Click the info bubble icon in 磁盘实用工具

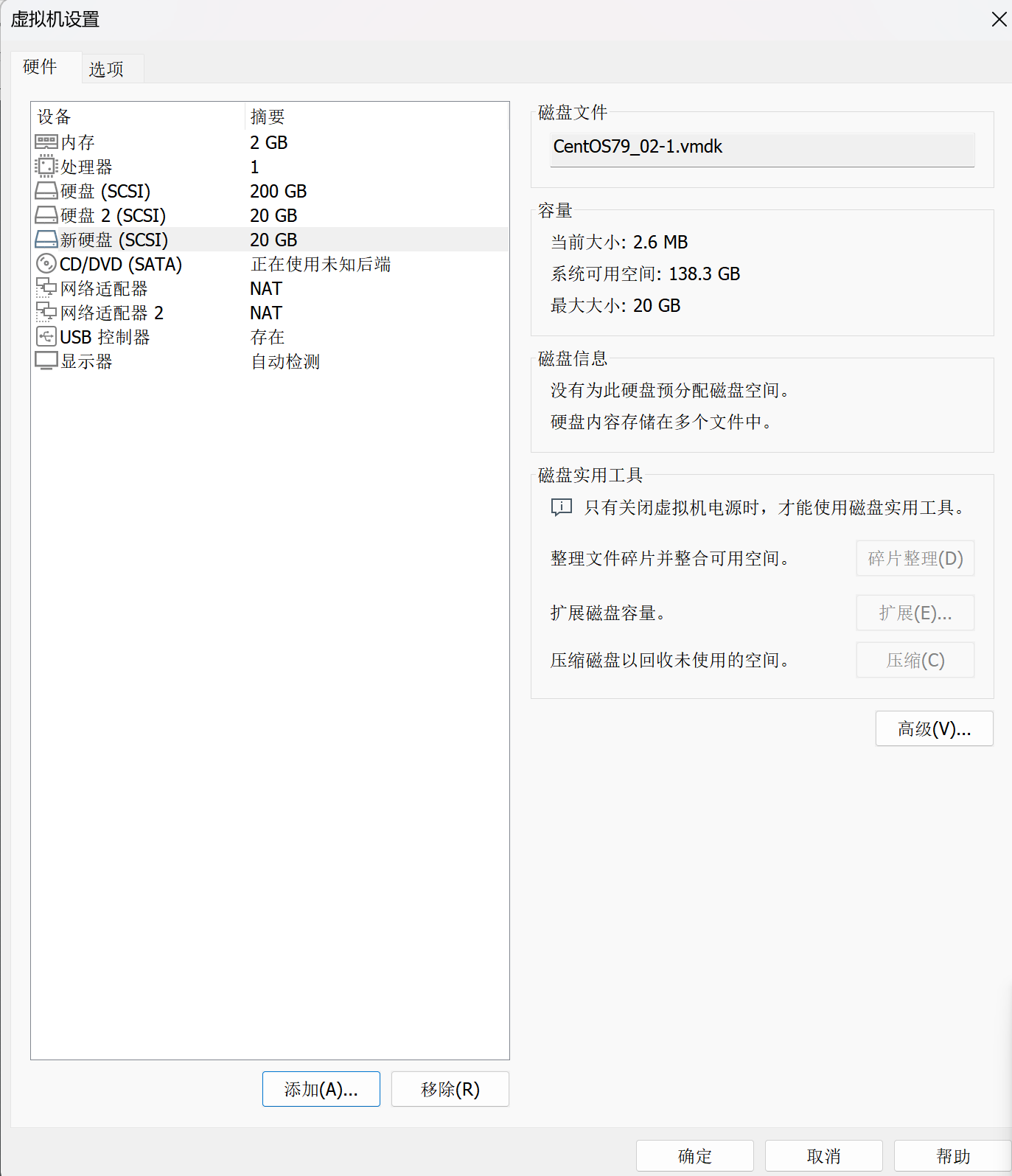click(x=562, y=507)
